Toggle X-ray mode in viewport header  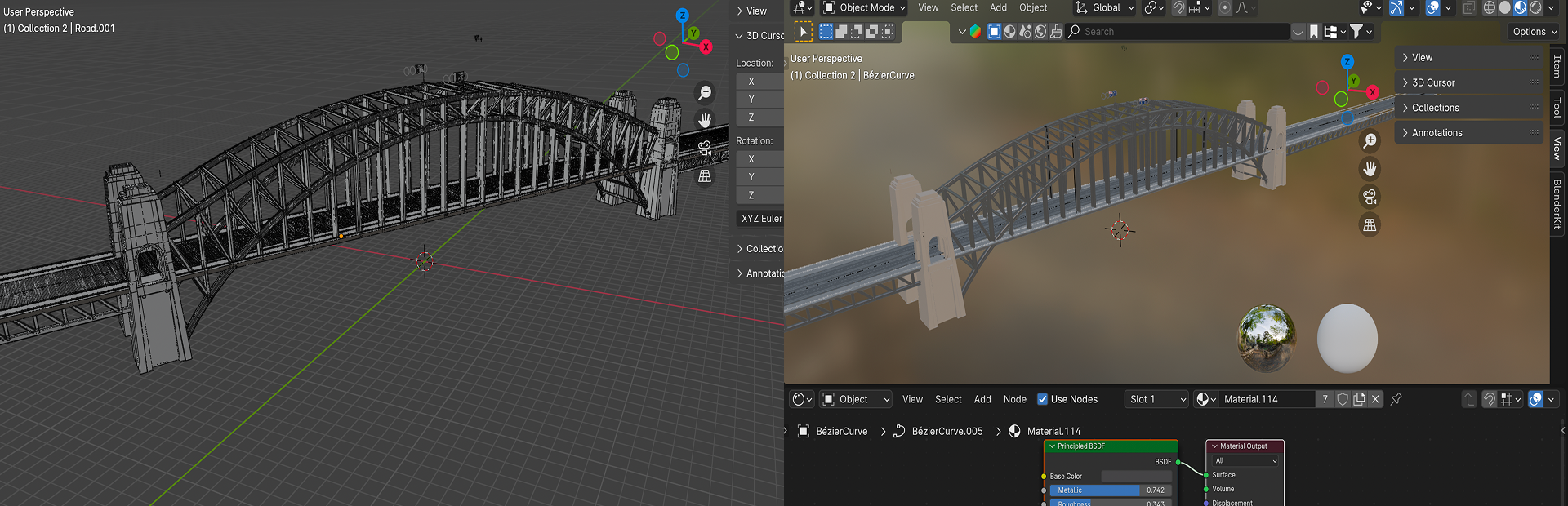[x=1468, y=8]
